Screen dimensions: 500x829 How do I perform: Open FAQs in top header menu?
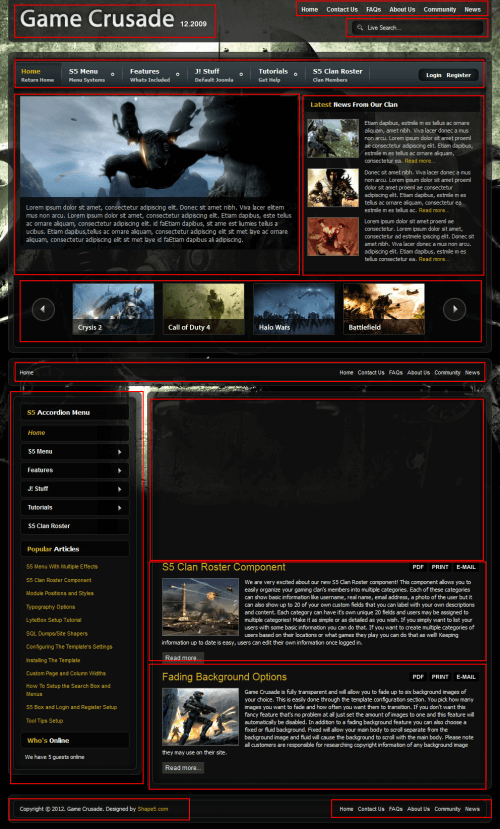coord(374,10)
